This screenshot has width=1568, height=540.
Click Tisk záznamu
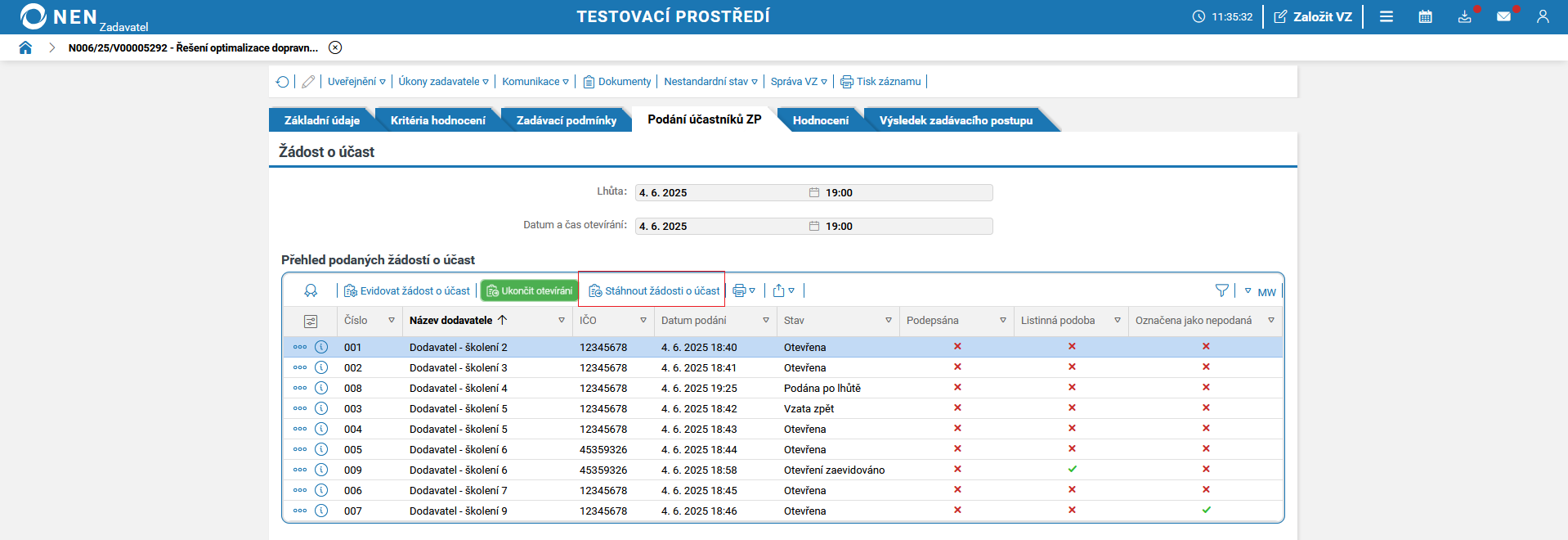pyautogui.click(x=880, y=82)
